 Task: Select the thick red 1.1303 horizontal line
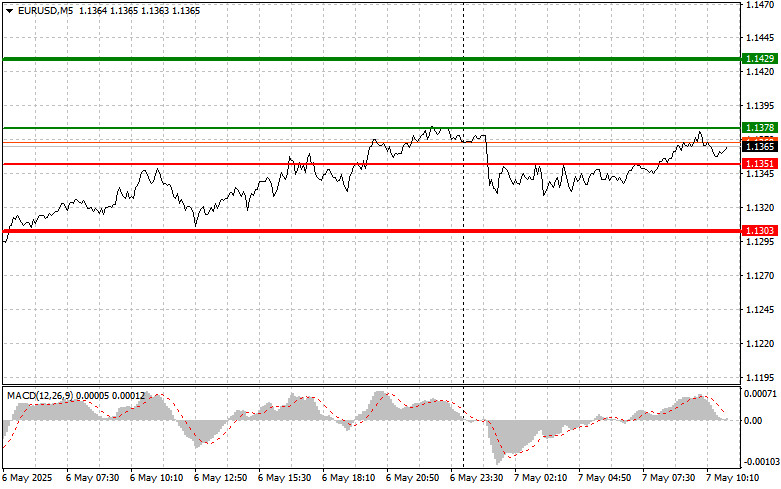(372, 231)
